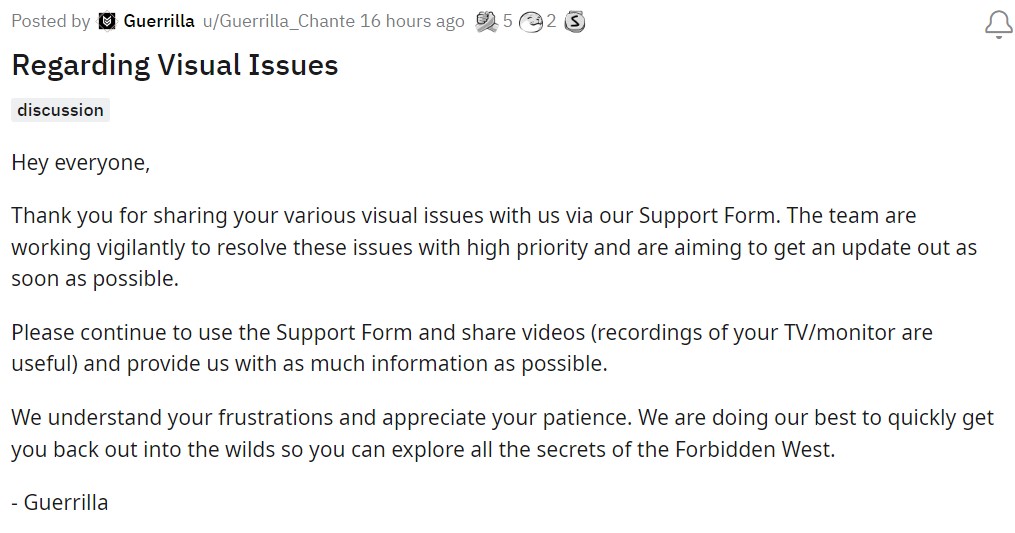This screenshot has width=1015, height=533.
Task: Click the first award icon beside count 5
Action: point(487,21)
